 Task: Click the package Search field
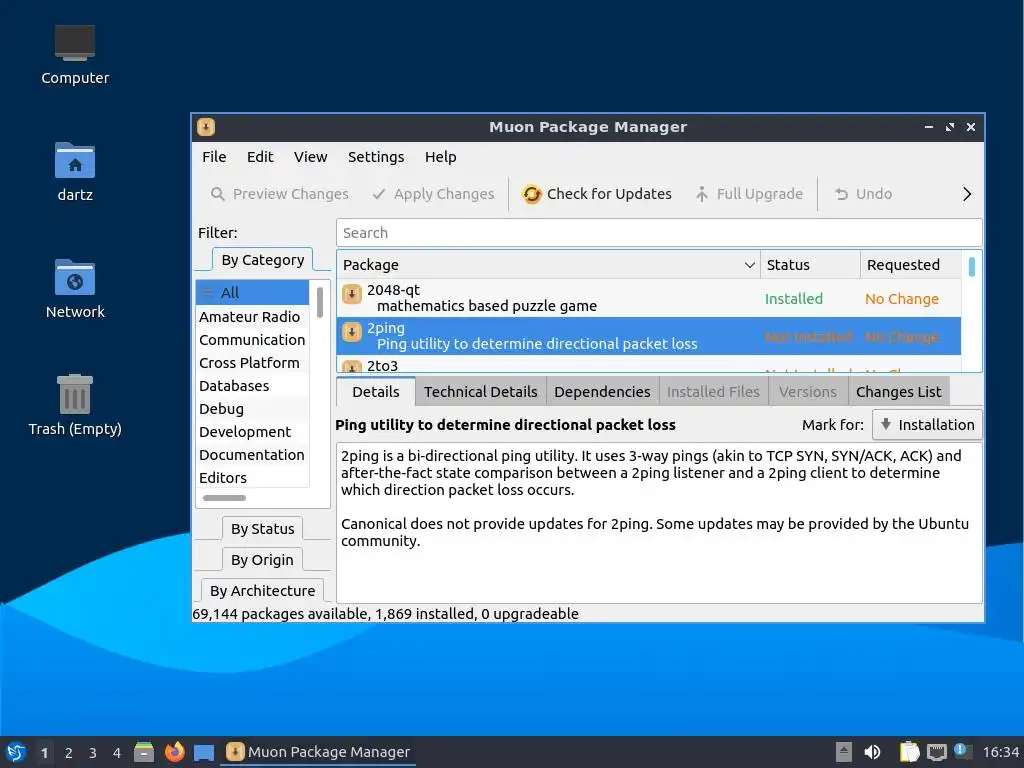point(659,232)
